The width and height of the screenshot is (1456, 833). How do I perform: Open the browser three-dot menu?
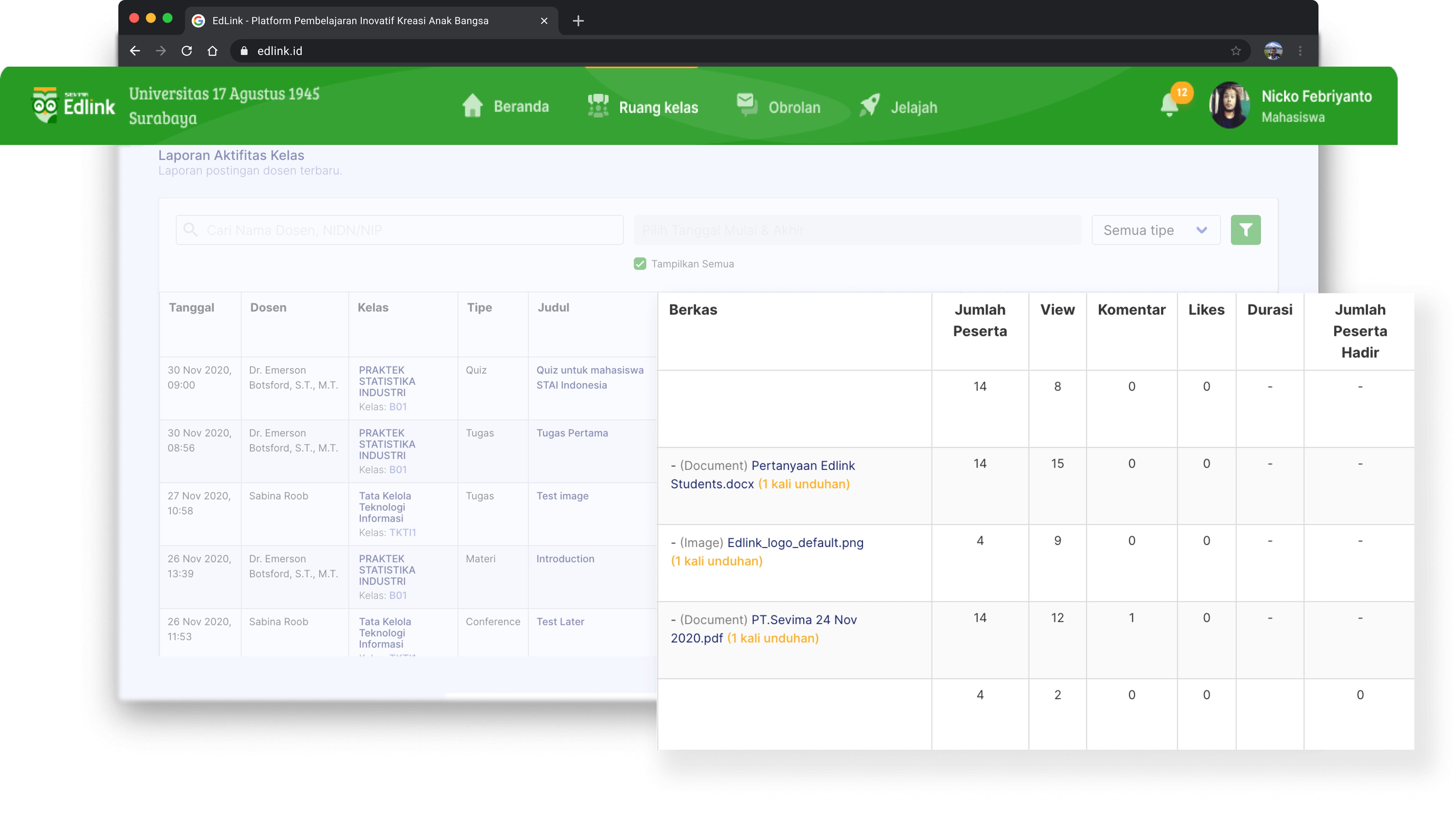click(x=1300, y=51)
